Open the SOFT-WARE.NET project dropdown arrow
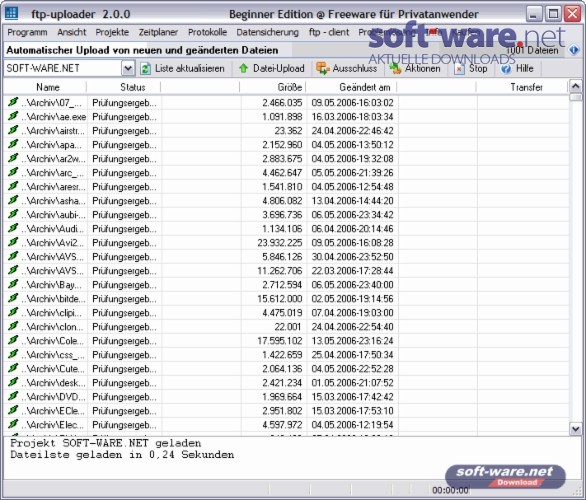Screen dimensions: 586x500 tap(127, 68)
